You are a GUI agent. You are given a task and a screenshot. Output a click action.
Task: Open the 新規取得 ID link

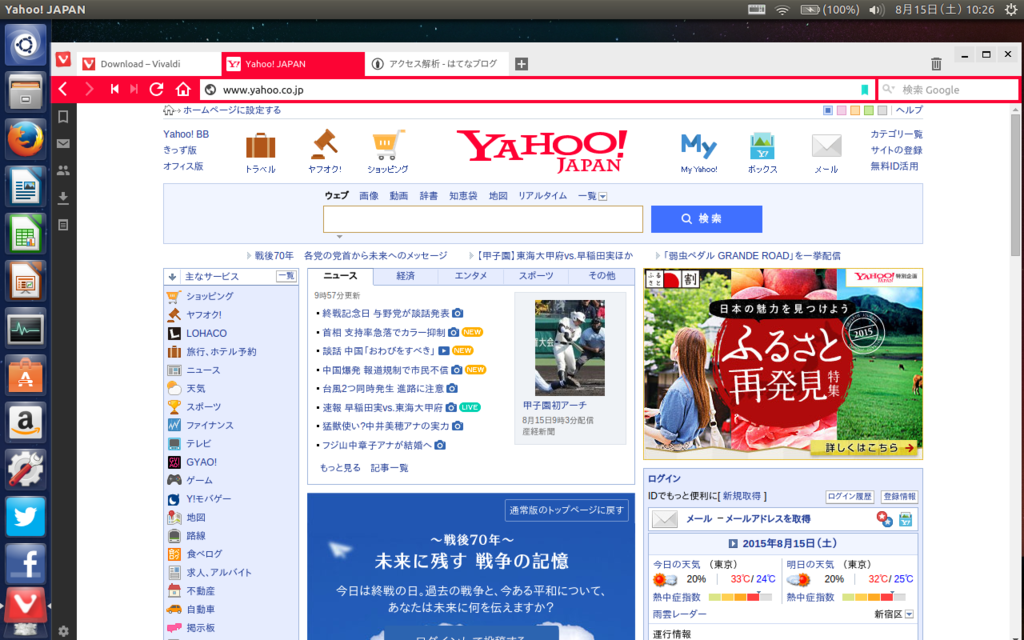[741, 496]
